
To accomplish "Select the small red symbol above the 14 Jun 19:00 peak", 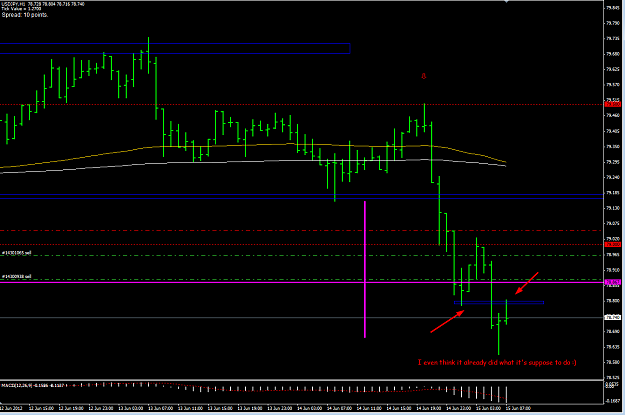I will tap(424, 76).
